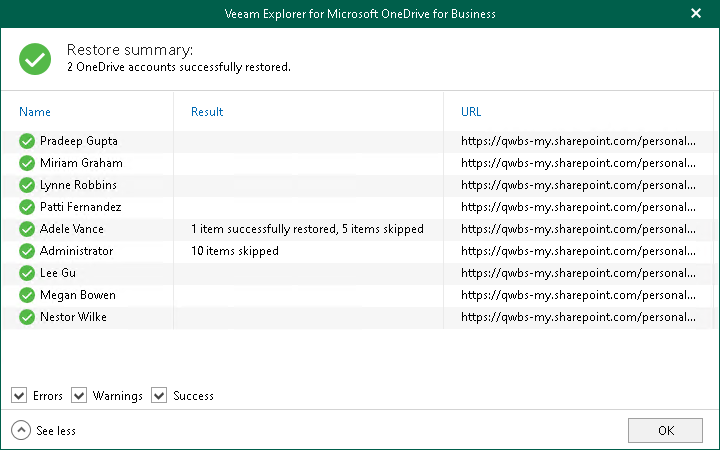Viewport: 720px width, 450px height.
Task: Click the status icon for Lynne Robbins
Action: click(27, 185)
